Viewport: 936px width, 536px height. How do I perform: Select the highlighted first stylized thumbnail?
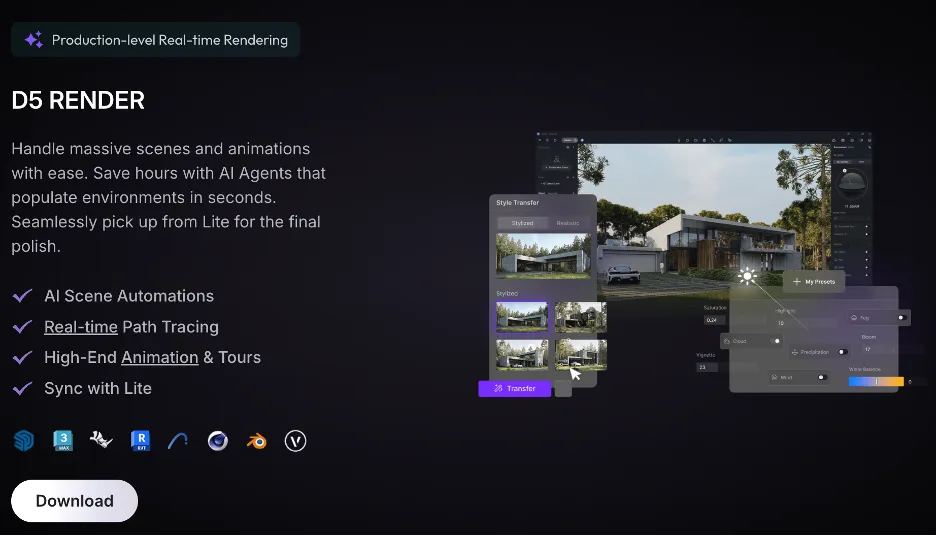(522, 316)
